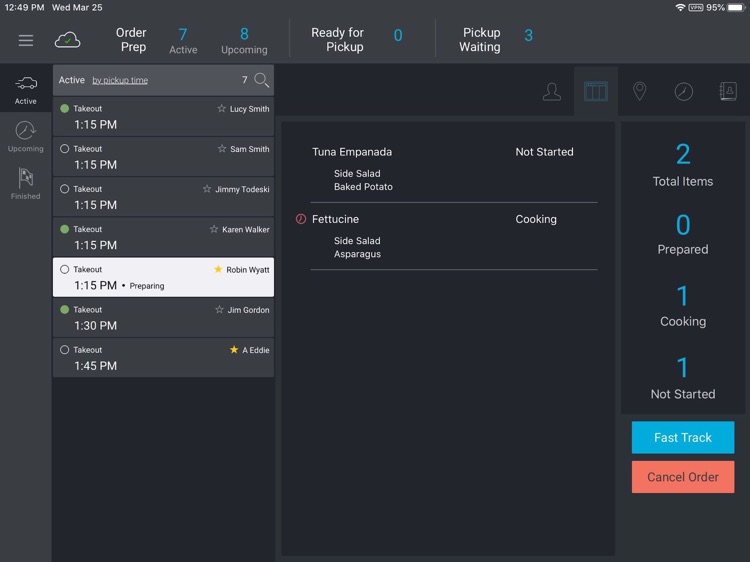The image size is (750, 562).
Task: Select the order items columns icon
Action: tap(596, 91)
